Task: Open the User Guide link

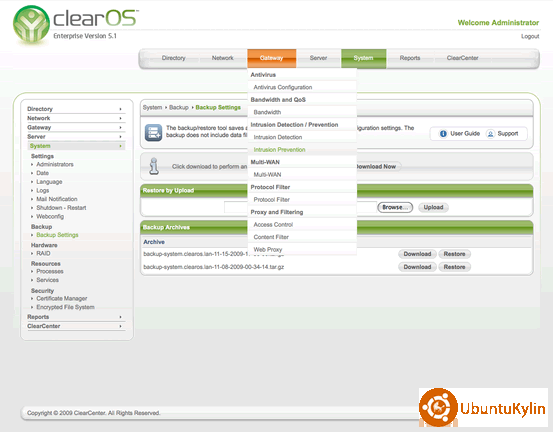Action: pos(465,134)
